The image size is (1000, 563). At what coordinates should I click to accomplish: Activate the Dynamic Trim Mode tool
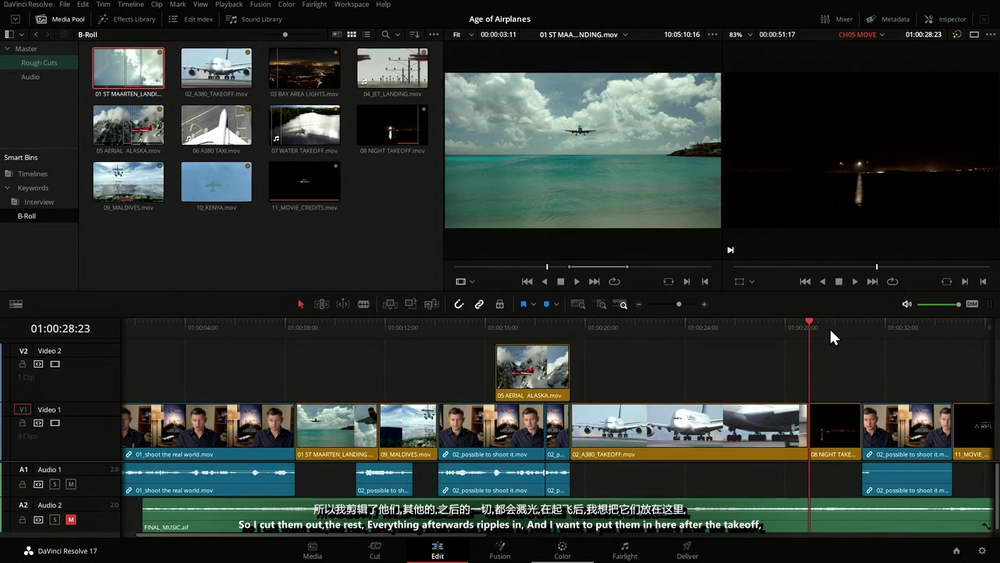coord(342,304)
